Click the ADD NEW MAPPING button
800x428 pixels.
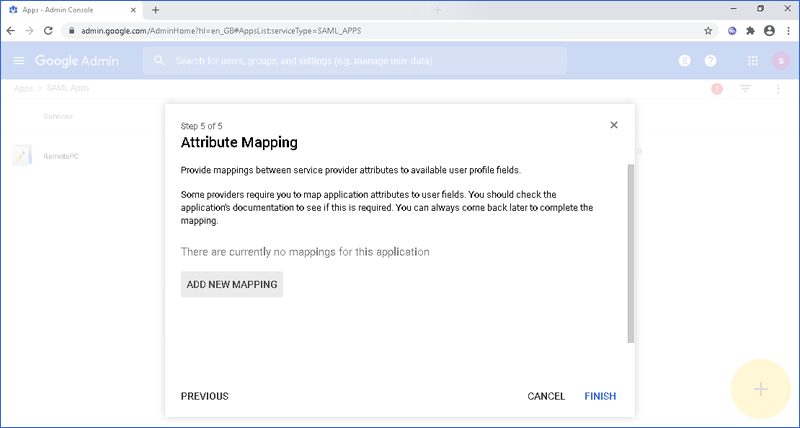(x=232, y=285)
